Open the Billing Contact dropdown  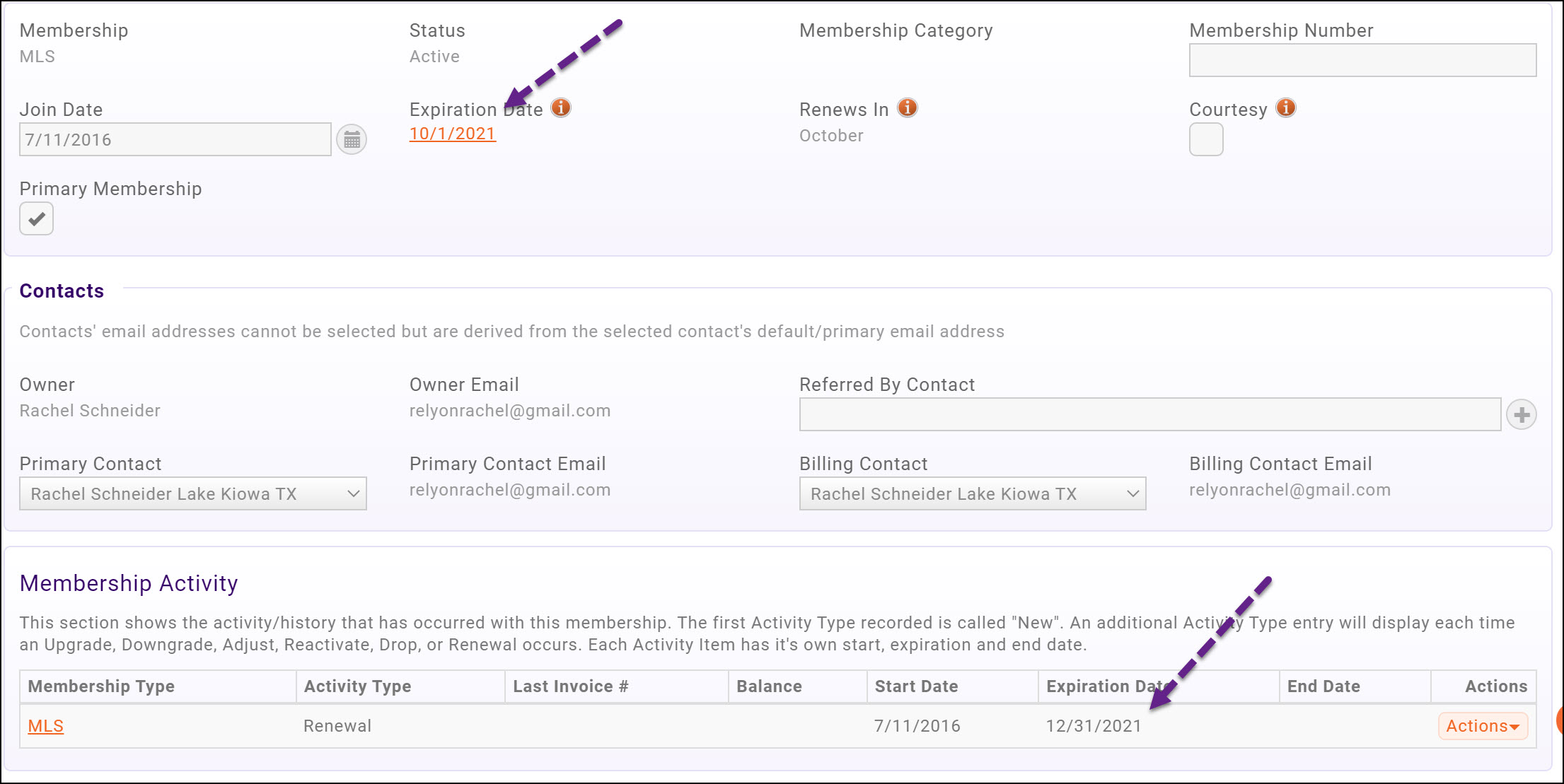click(x=973, y=493)
